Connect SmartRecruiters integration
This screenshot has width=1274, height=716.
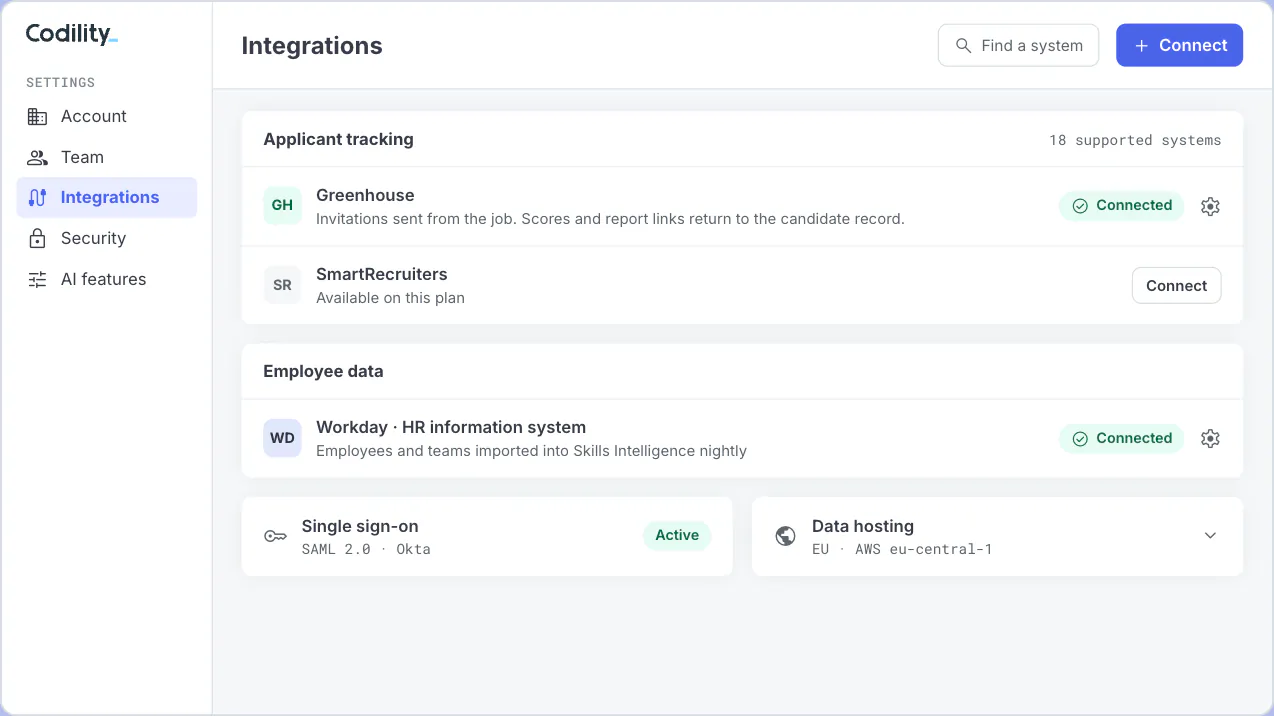click(1176, 285)
